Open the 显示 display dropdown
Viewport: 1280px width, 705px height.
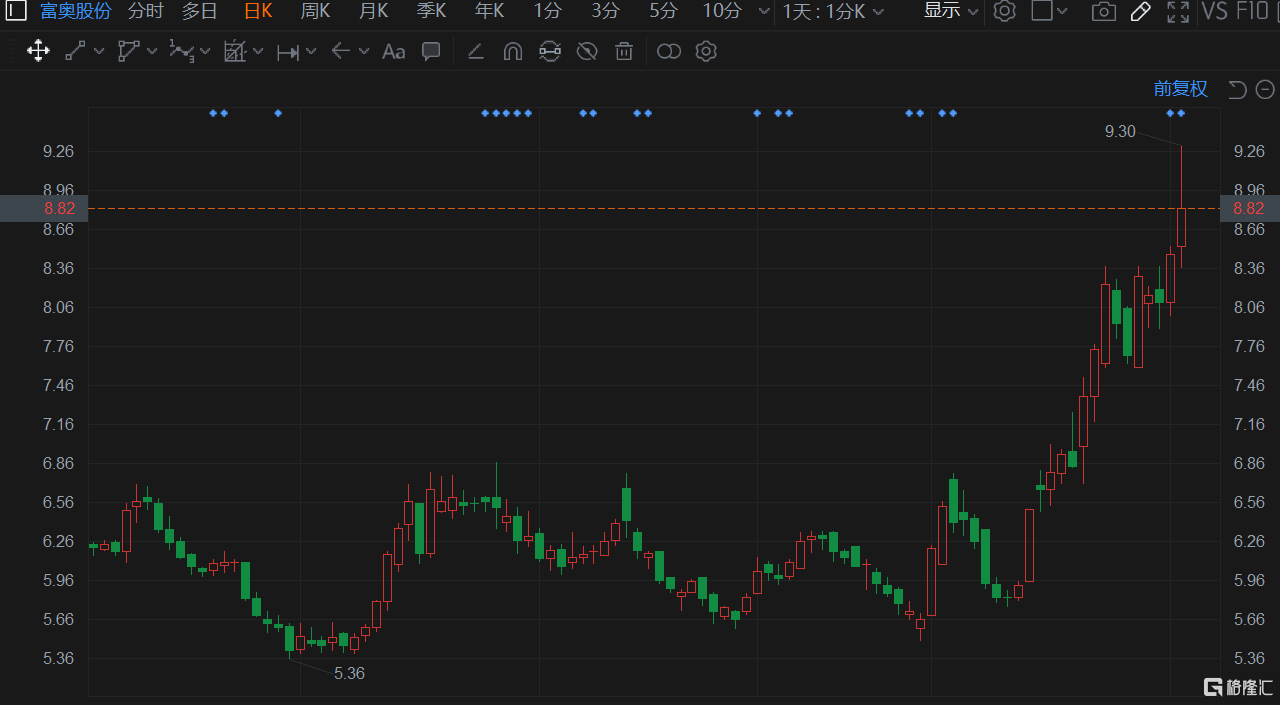click(950, 11)
